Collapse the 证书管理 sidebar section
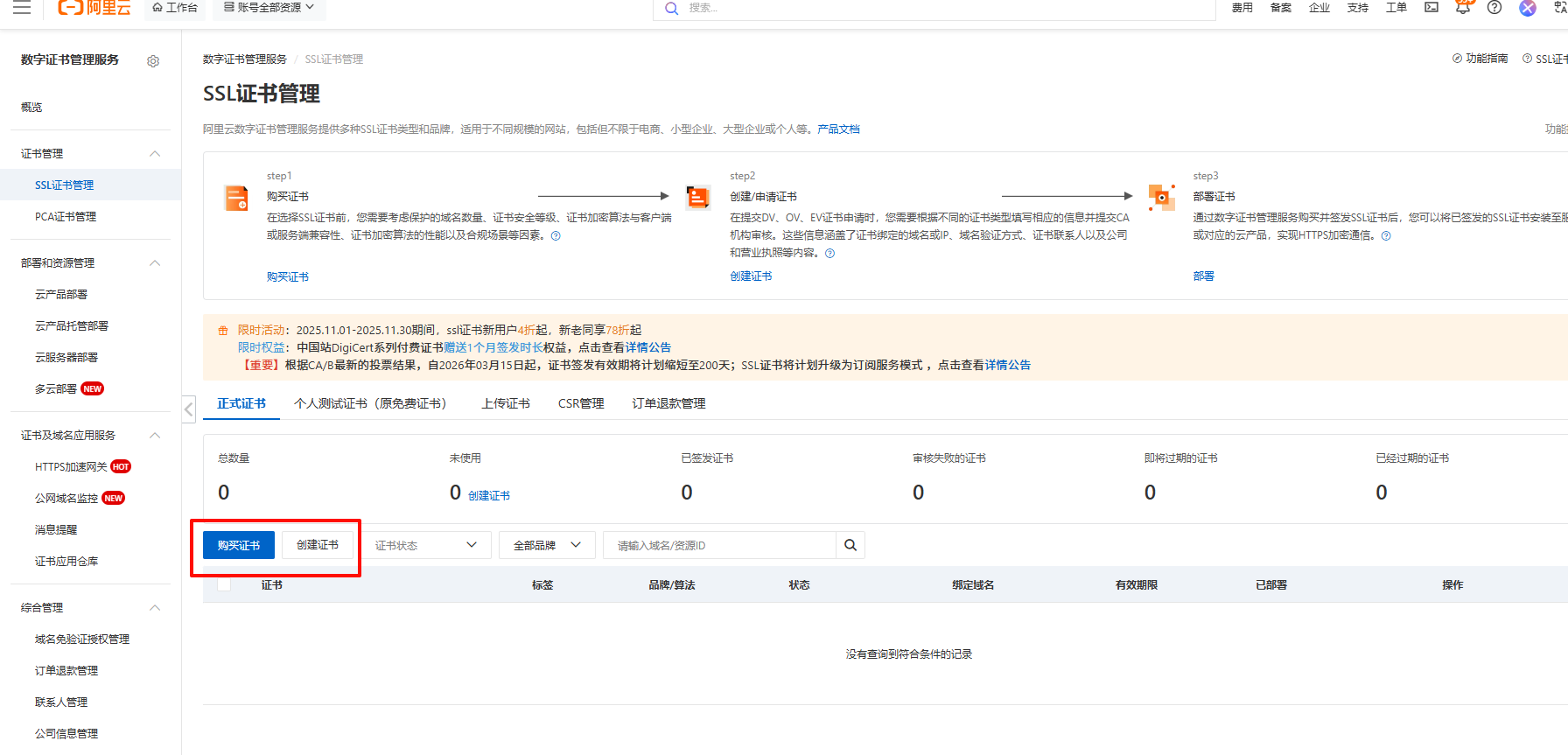The height and width of the screenshot is (755, 1568). (155, 154)
